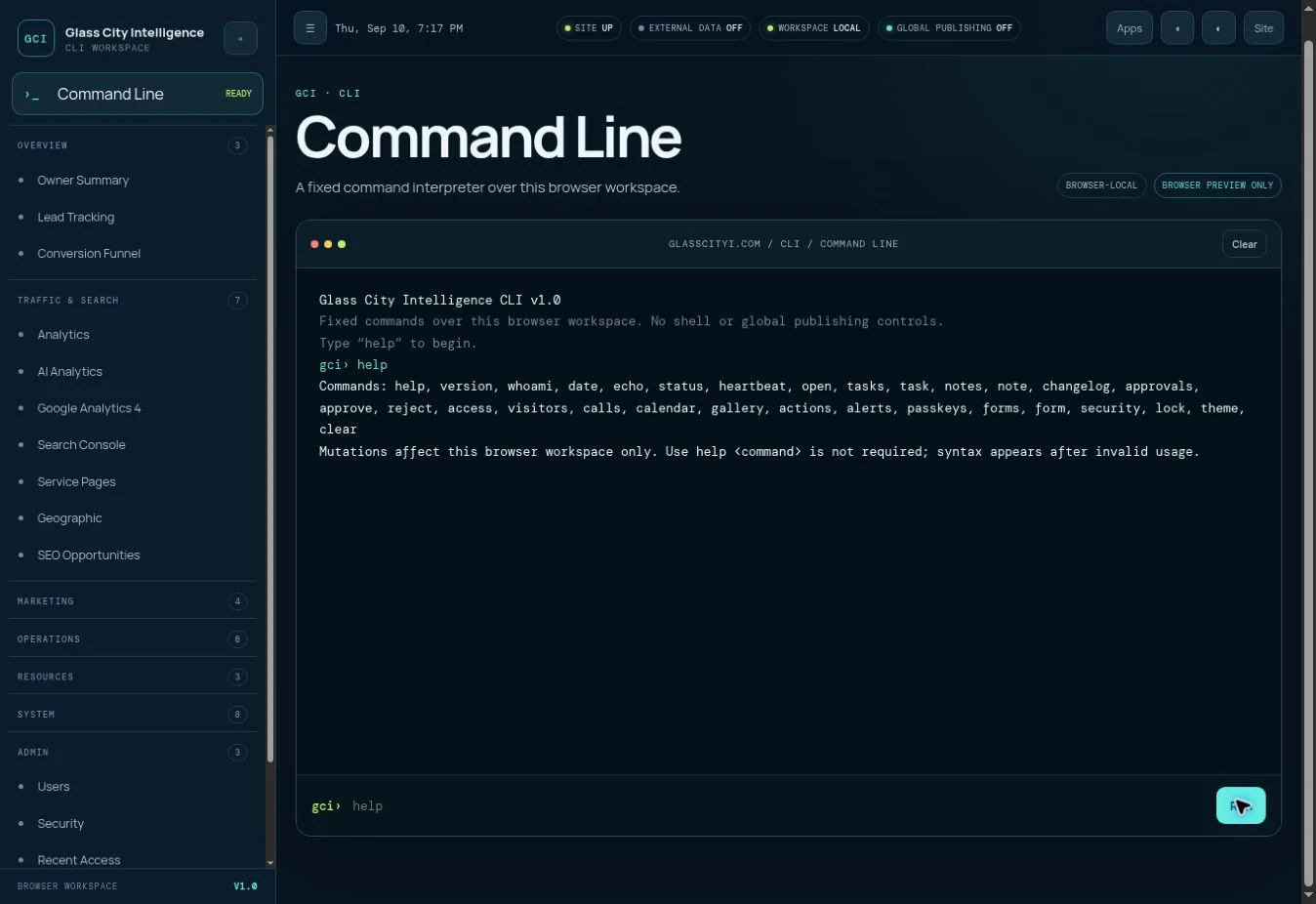
Task: Click the READY status on Command Line
Action: 238,94
